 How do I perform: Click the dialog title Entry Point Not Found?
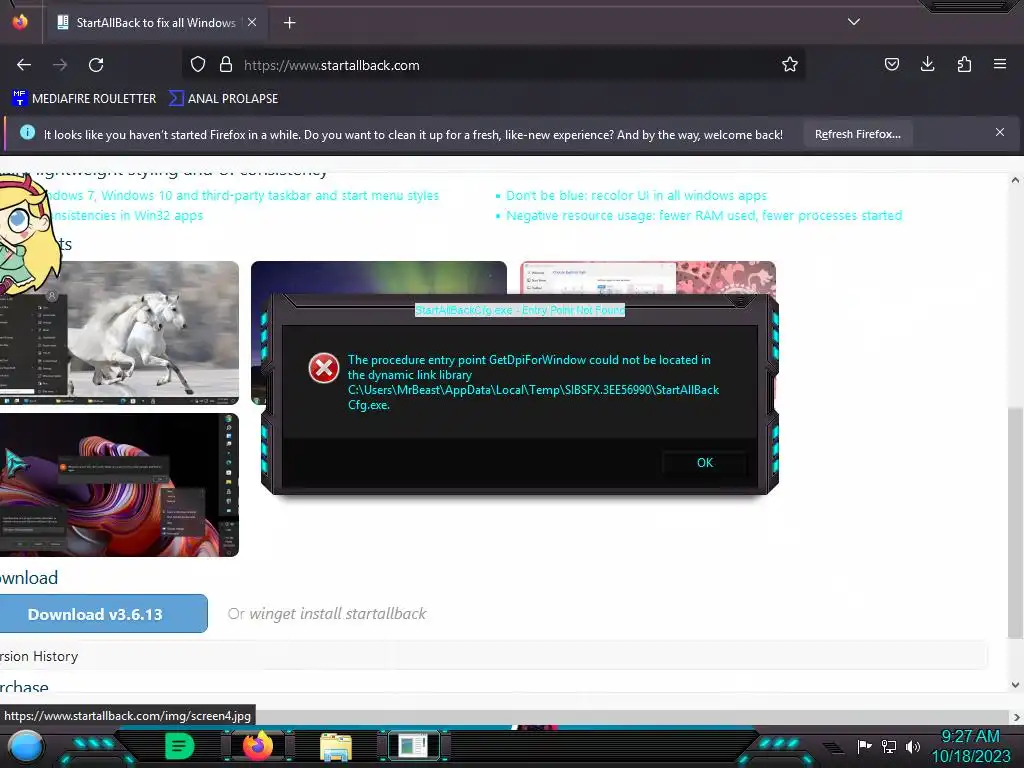coord(520,310)
